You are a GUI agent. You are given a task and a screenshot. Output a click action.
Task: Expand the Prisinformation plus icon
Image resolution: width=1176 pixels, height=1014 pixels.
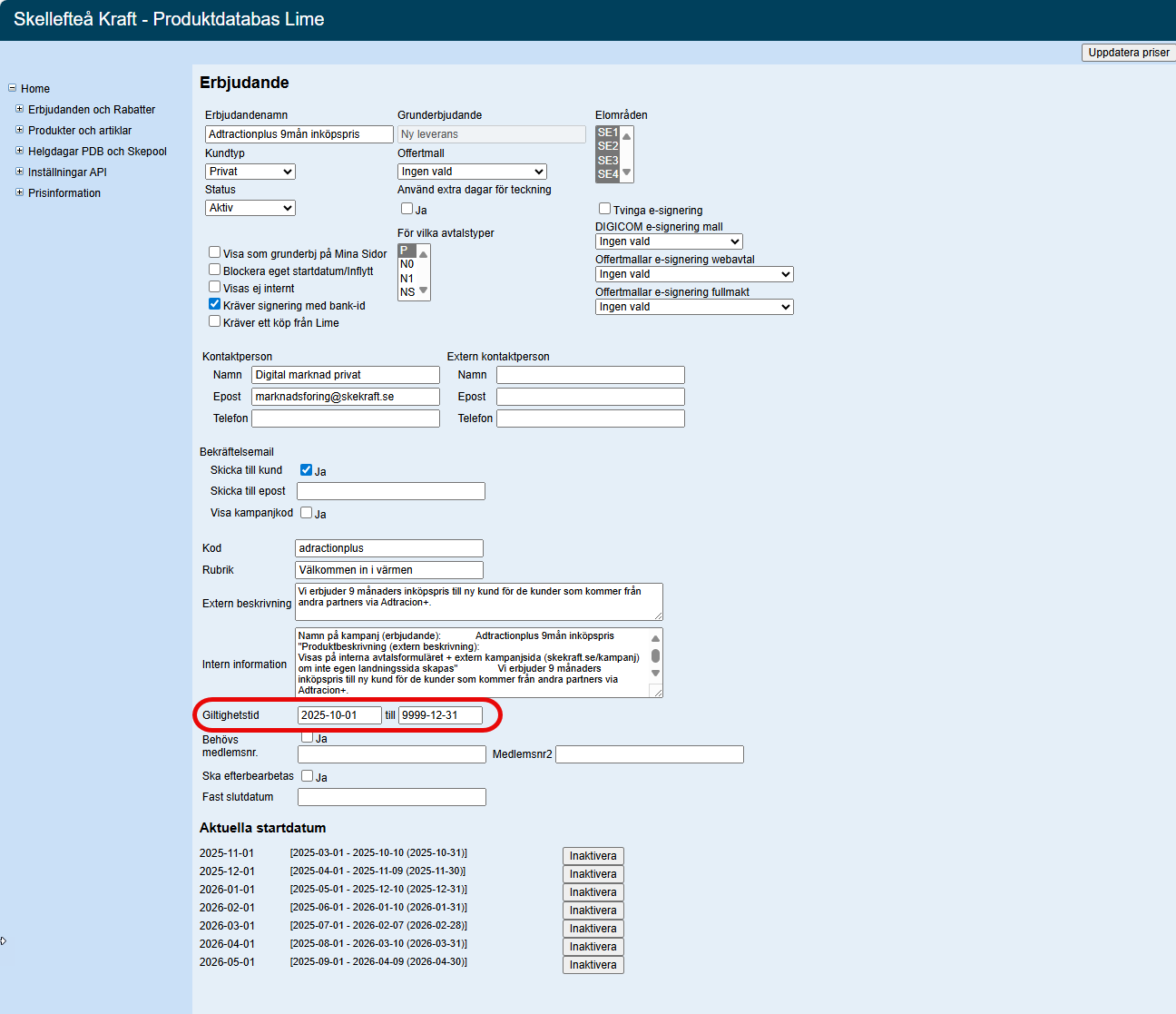point(19,192)
